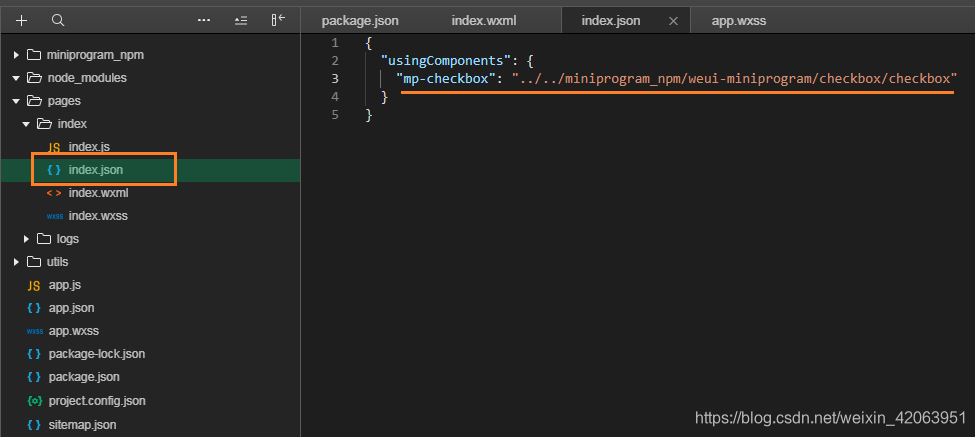Click line number 5 in the gutter
This screenshot has height=437, width=975.
(335, 114)
